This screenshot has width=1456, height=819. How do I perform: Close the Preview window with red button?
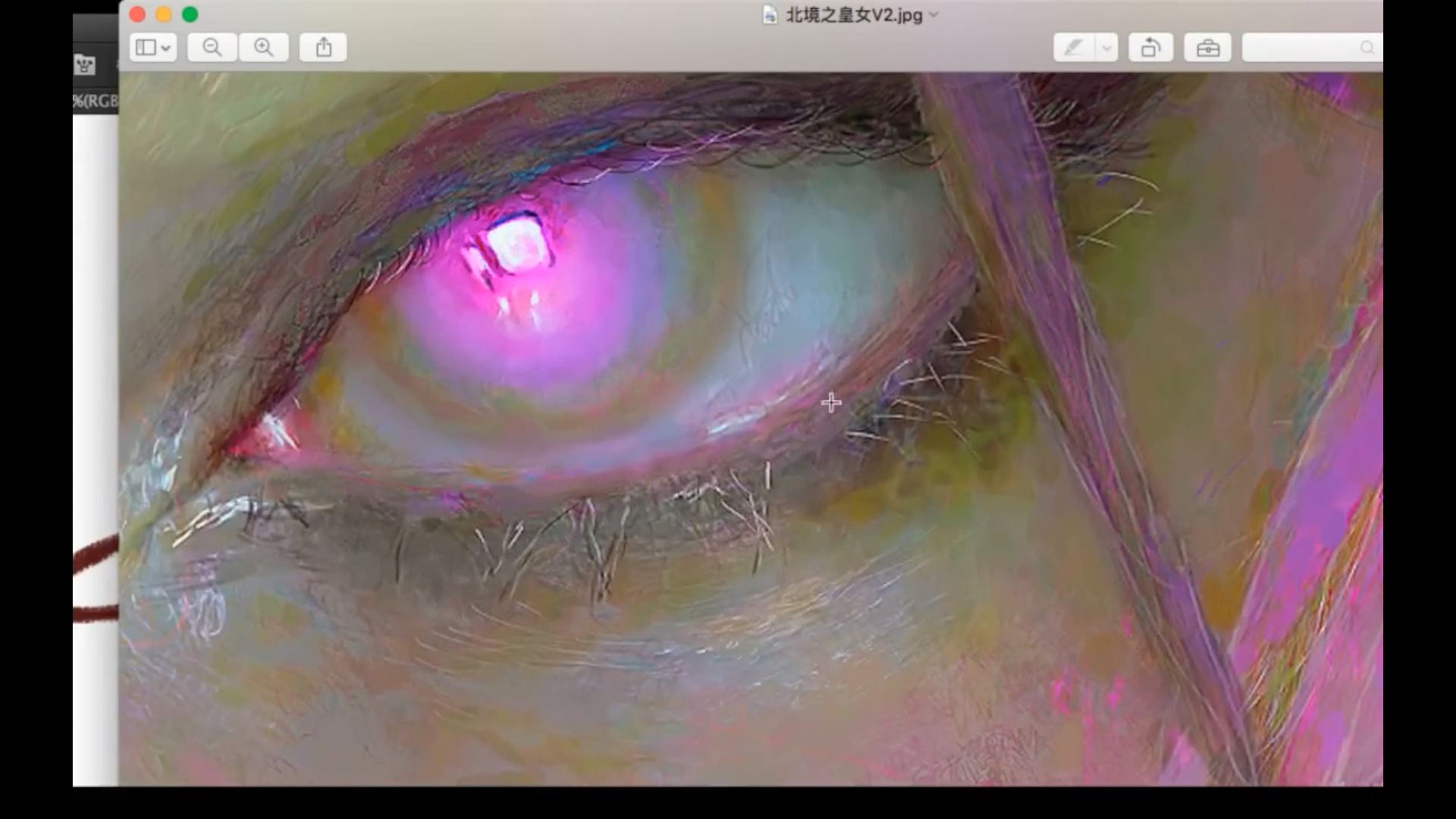click(137, 14)
